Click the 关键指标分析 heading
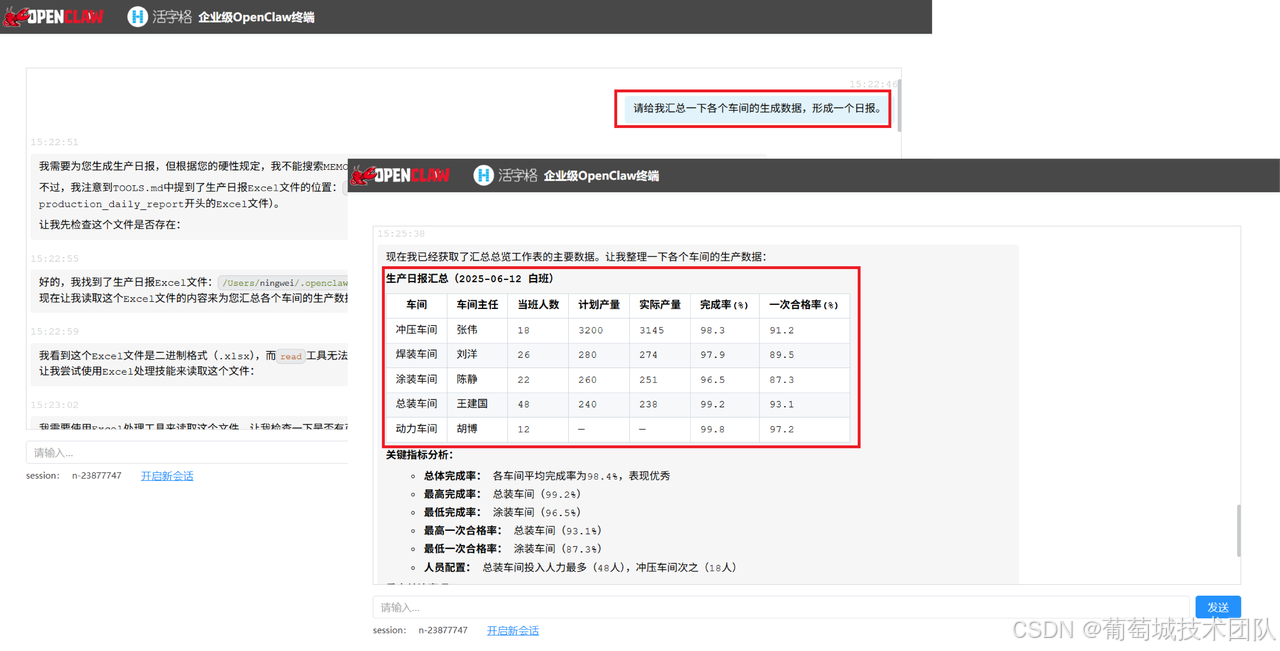The width and height of the screenshot is (1280, 651). (x=419, y=455)
